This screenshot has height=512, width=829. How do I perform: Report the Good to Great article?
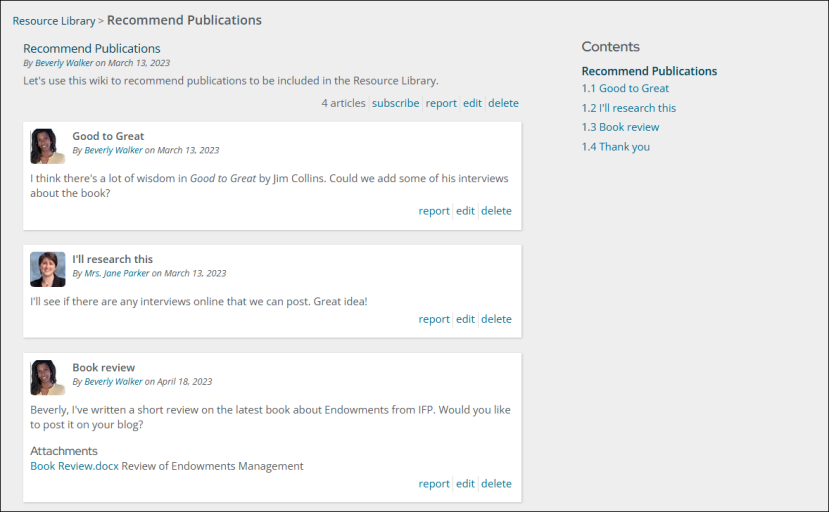(x=434, y=211)
